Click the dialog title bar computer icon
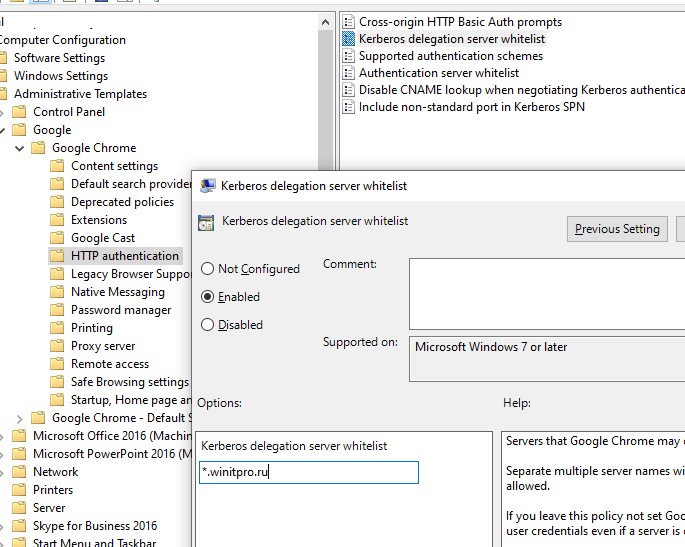This screenshot has height=547, width=685. click(x=208, y=186)
